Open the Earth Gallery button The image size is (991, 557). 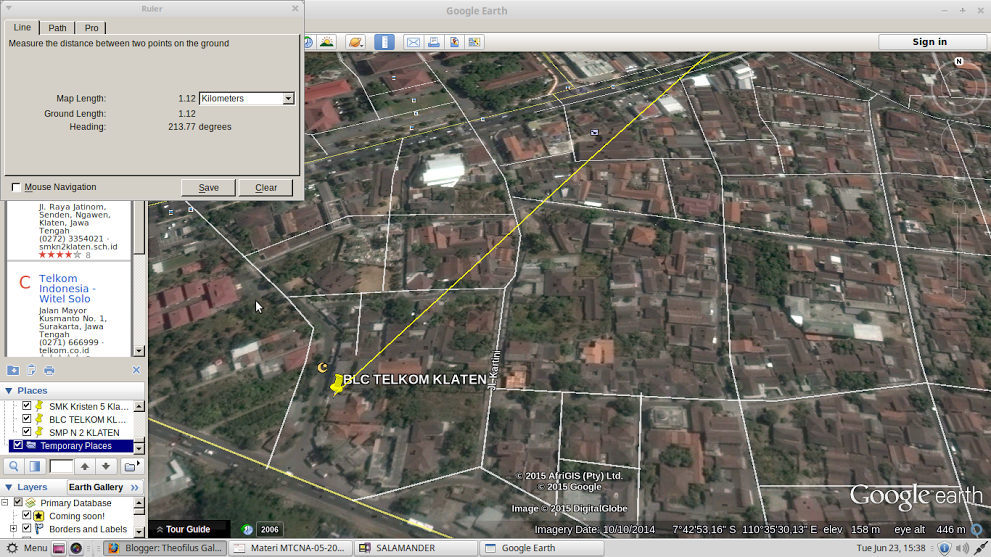(104, 487)
